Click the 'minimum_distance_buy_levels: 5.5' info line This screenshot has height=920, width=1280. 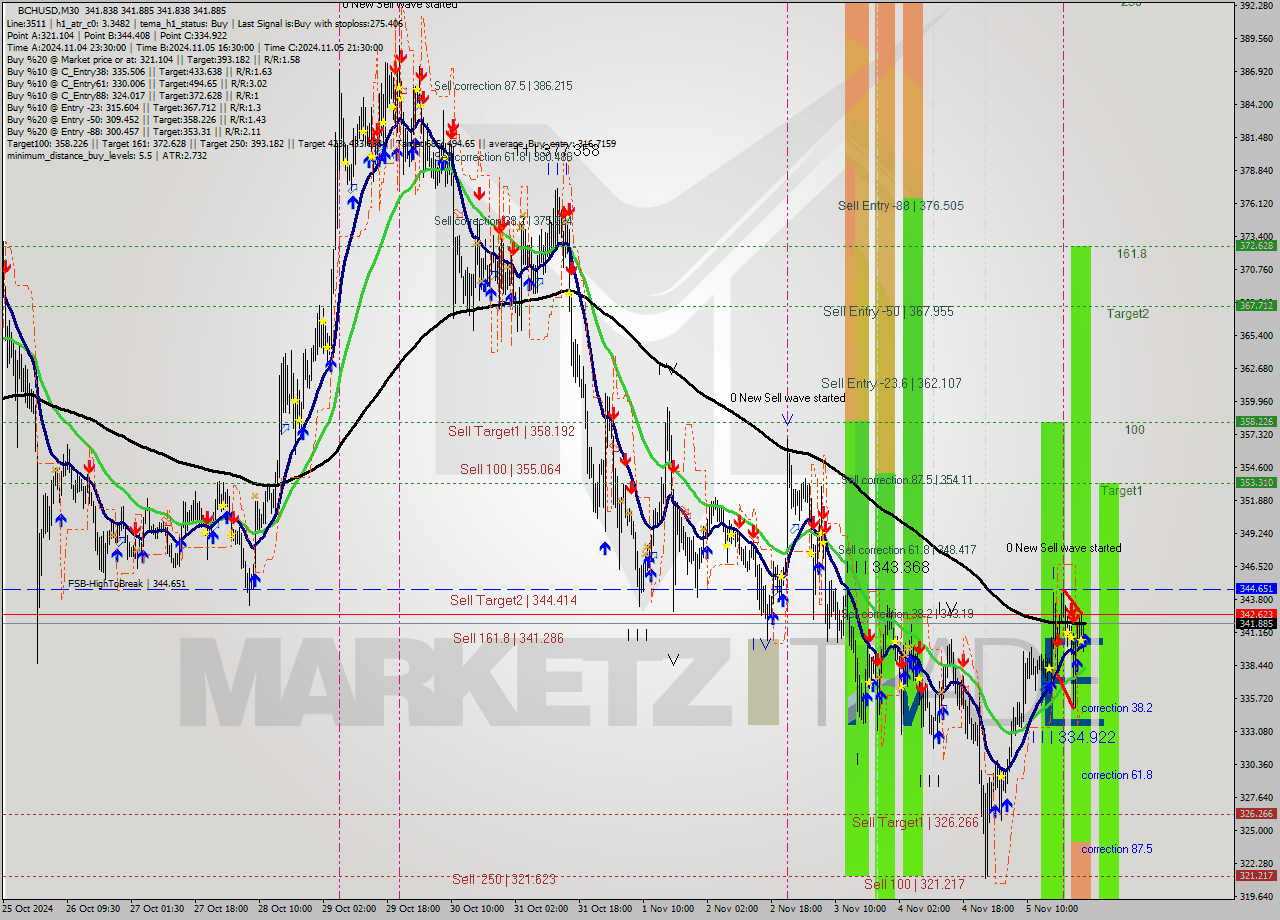tap(105, 155)
